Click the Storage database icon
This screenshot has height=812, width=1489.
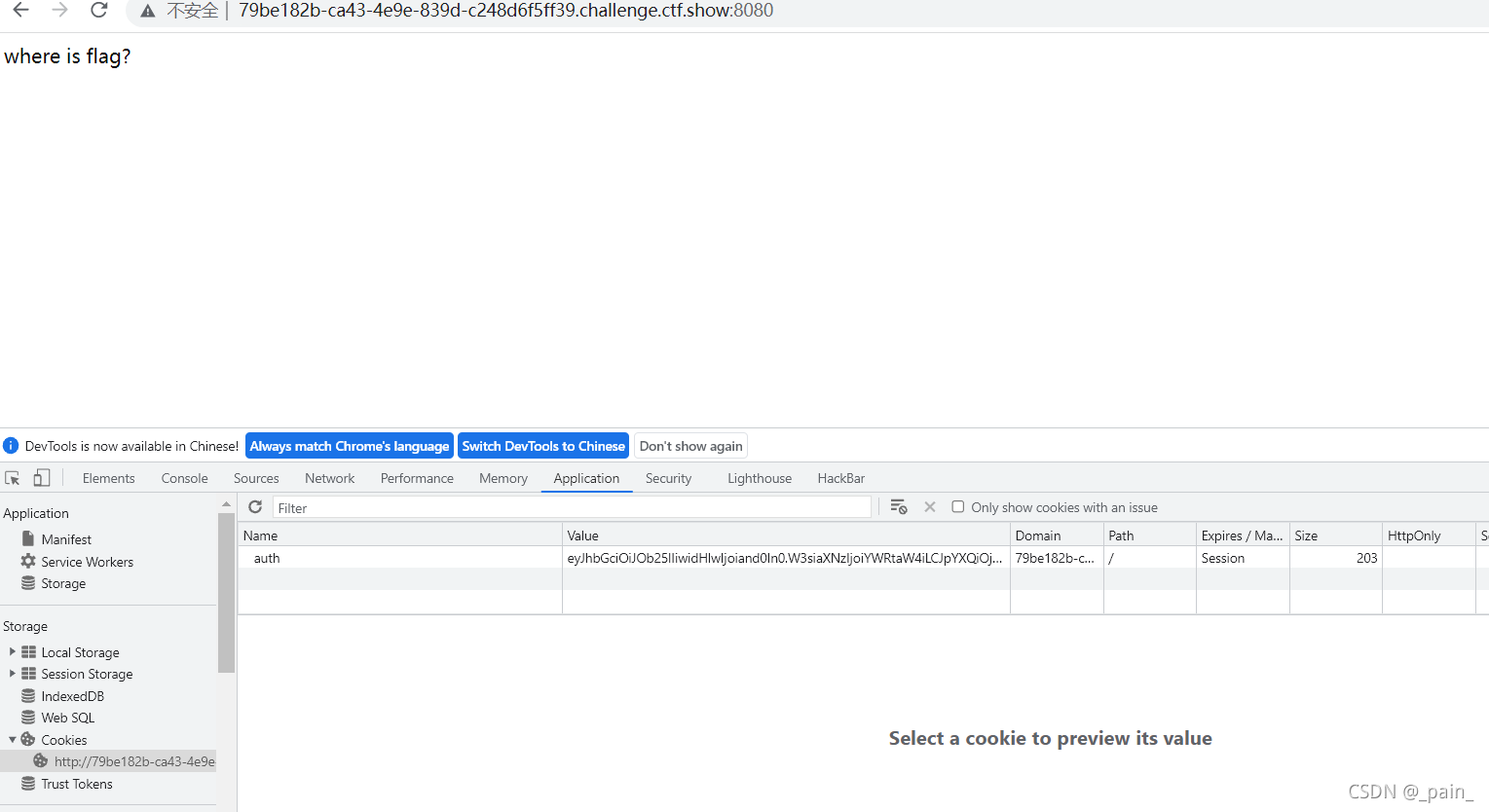click(x=28, y=583)
